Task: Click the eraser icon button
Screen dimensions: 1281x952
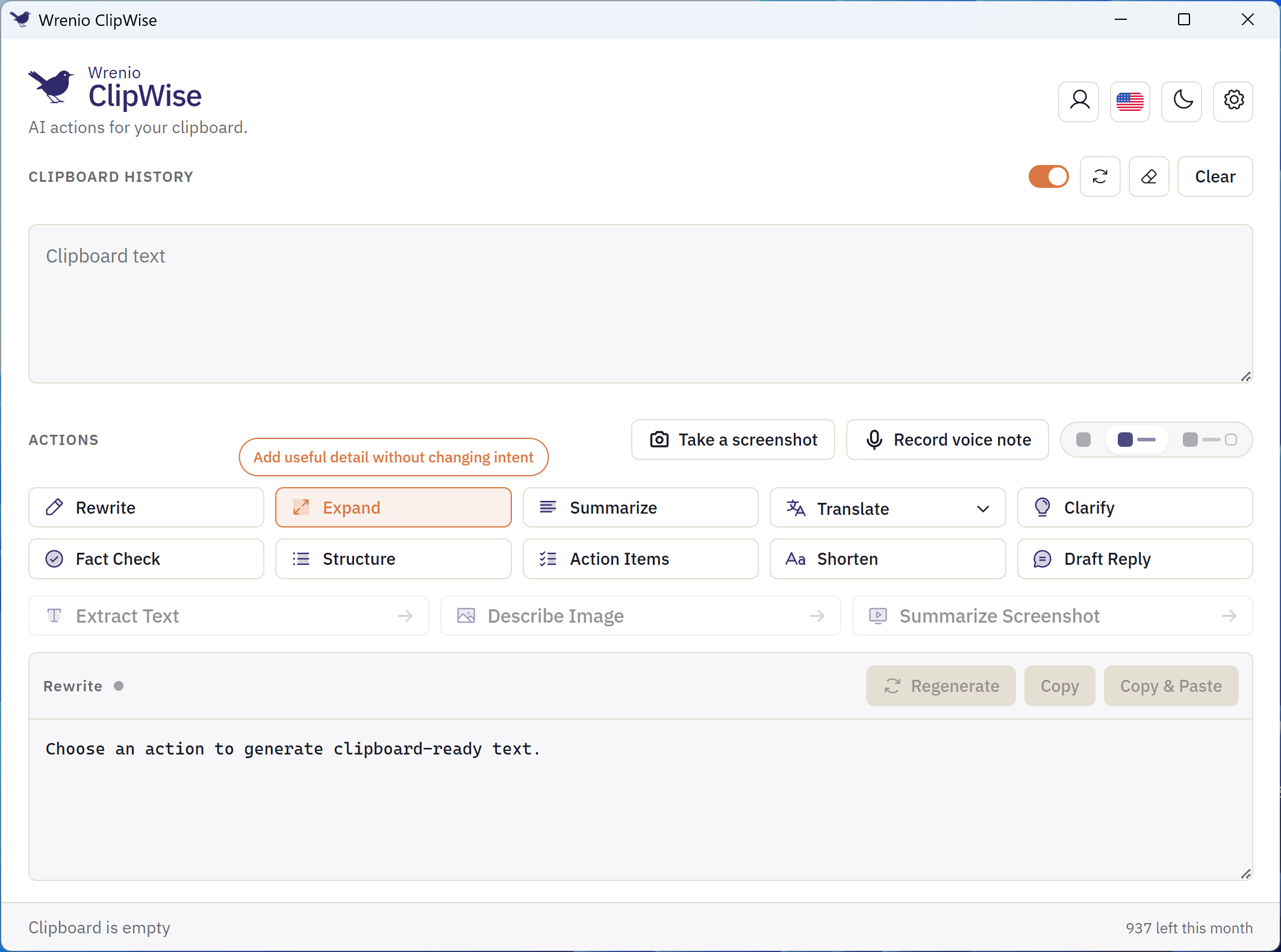Action: pos(1149,176)
